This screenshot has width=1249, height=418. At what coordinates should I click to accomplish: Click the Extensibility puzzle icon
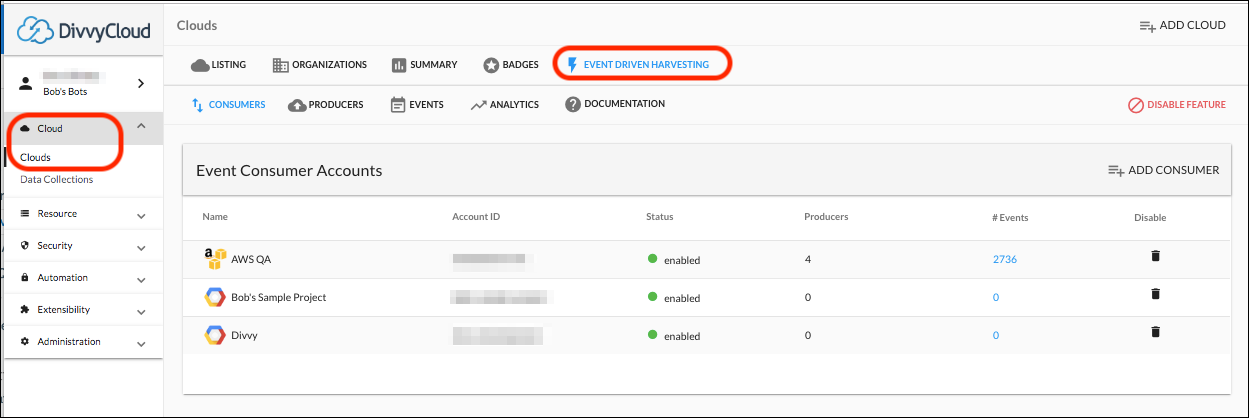point(25,310)
